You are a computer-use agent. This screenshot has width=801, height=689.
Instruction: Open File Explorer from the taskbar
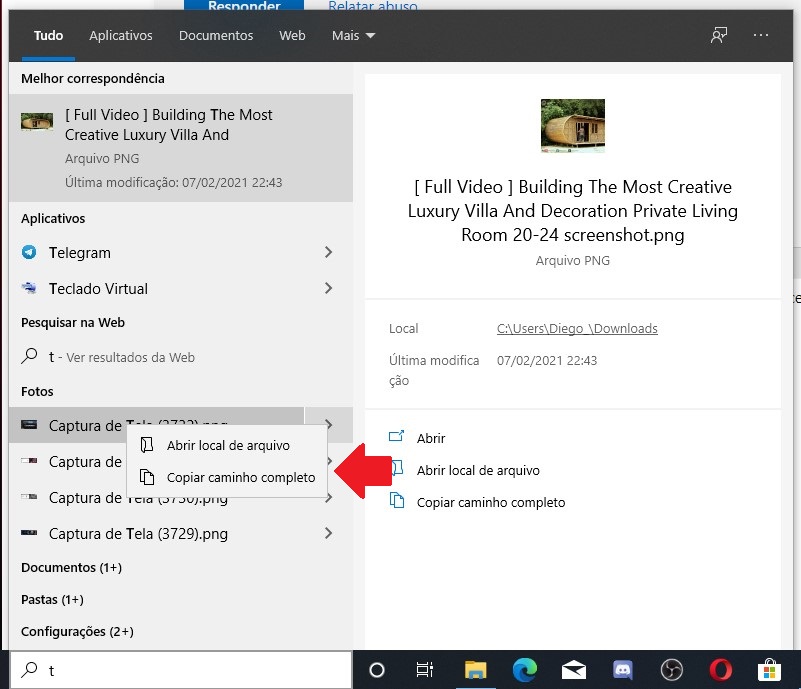tap(475, 670)
